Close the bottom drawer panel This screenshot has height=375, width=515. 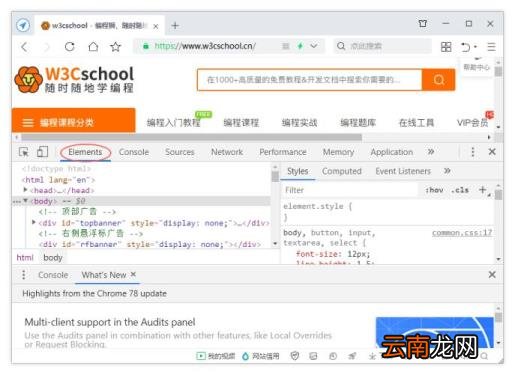[492, 275]
